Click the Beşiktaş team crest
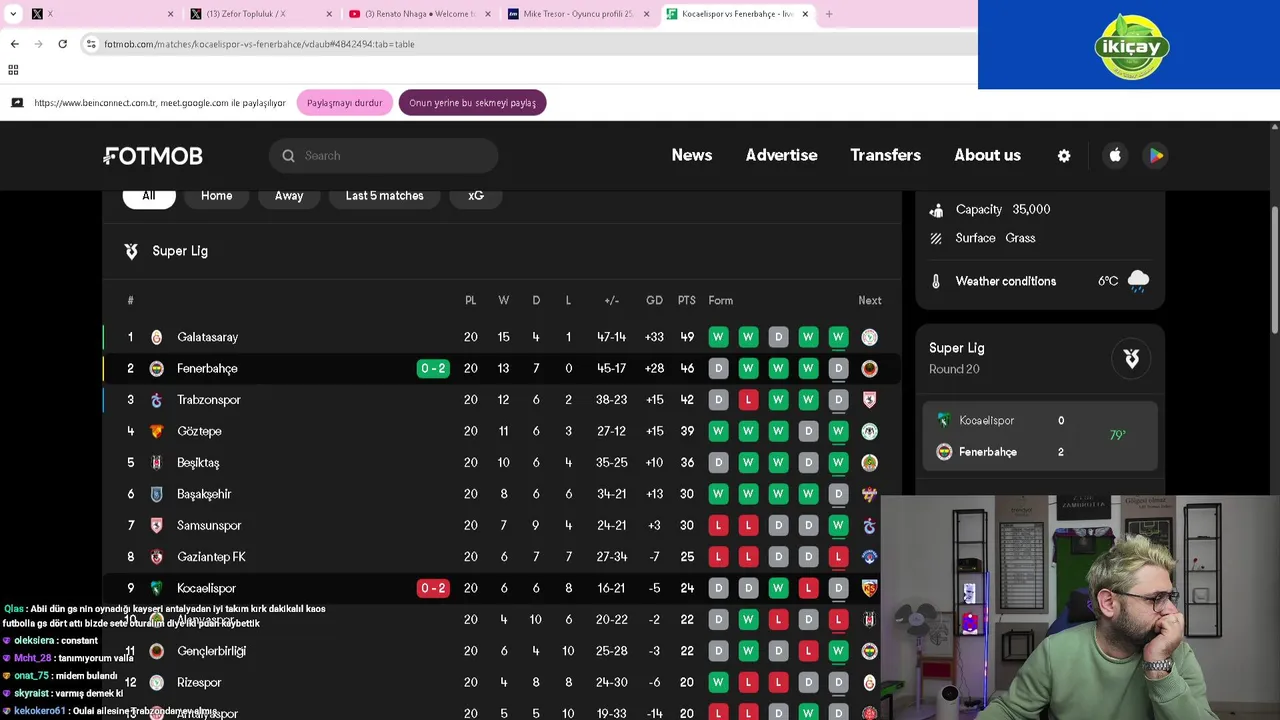The width and height of the screenshot is (1280, 720). click(156, 463)
